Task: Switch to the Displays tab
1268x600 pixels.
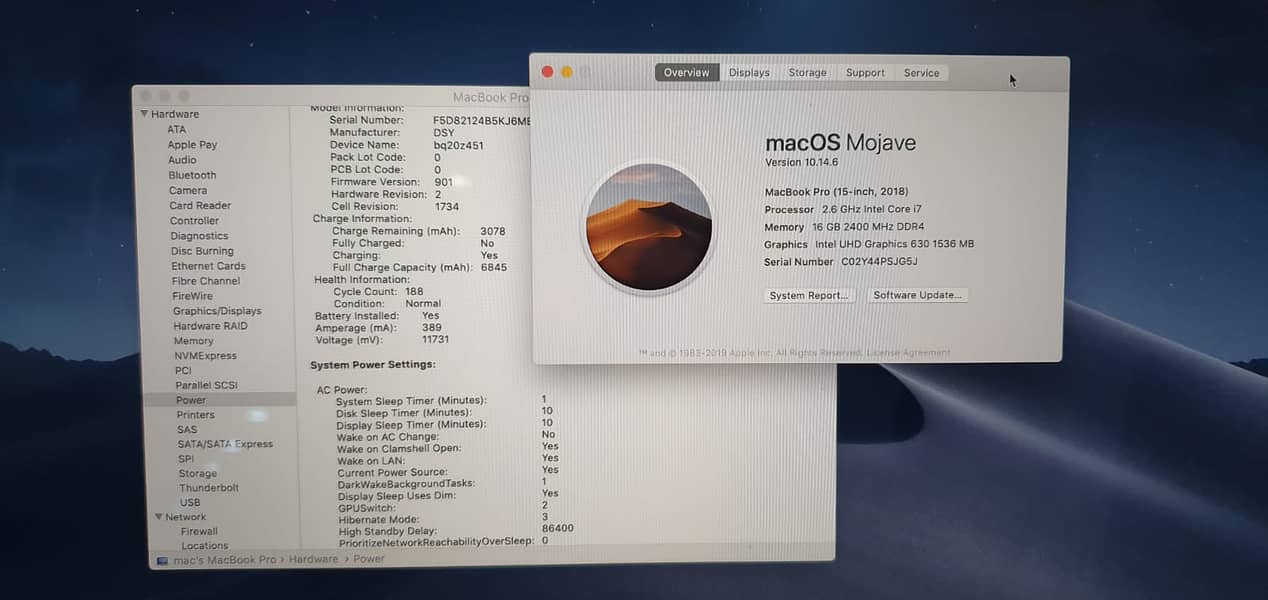Action: [749, 73]
